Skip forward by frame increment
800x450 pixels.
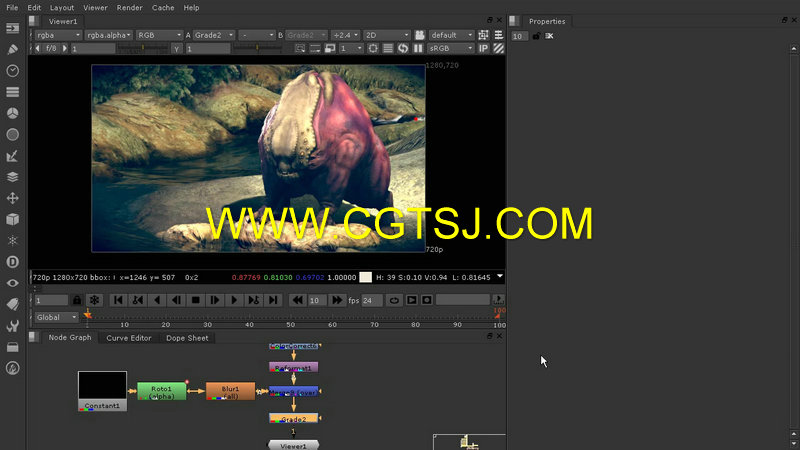(x=337, y=300)
